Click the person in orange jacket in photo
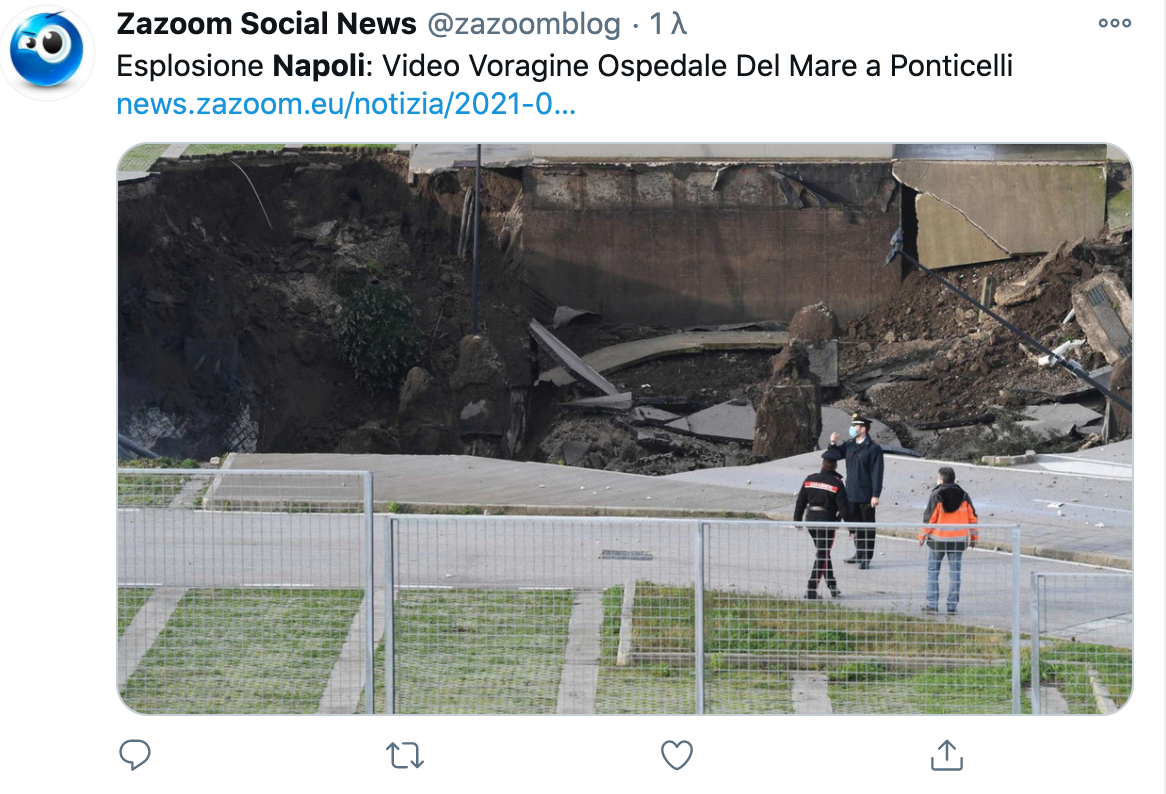 tap(947, 539)
